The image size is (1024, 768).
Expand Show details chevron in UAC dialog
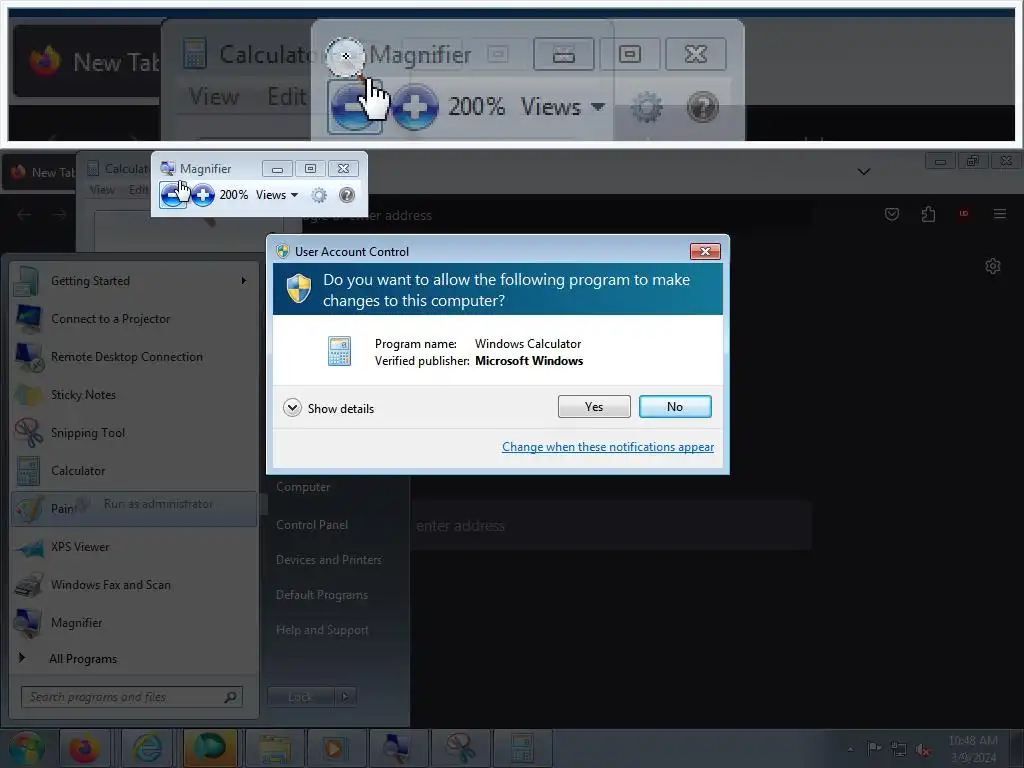292,408
